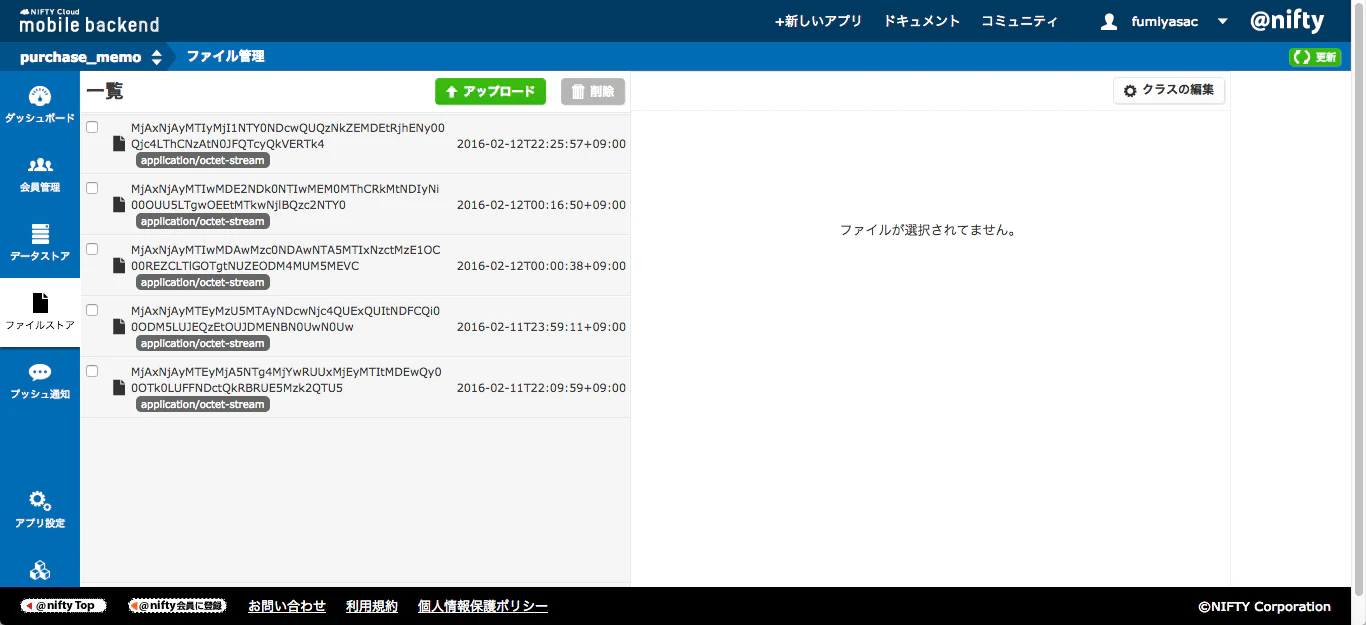Click timestamp 2016-02-11T22:09:59+09:00
The width and height of the screenshot is (1366, 625).
pos(541,388)
